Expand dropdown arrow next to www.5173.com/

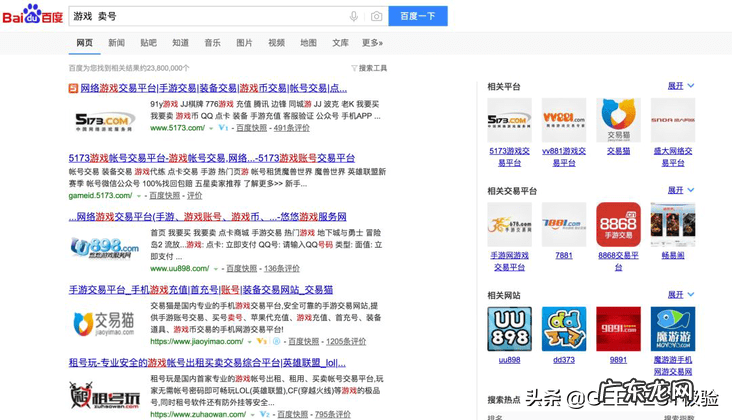211,128
